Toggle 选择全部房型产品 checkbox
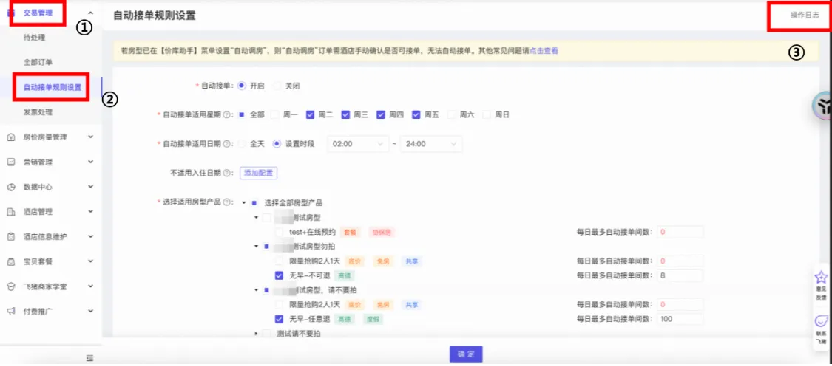 coord(255,203)
